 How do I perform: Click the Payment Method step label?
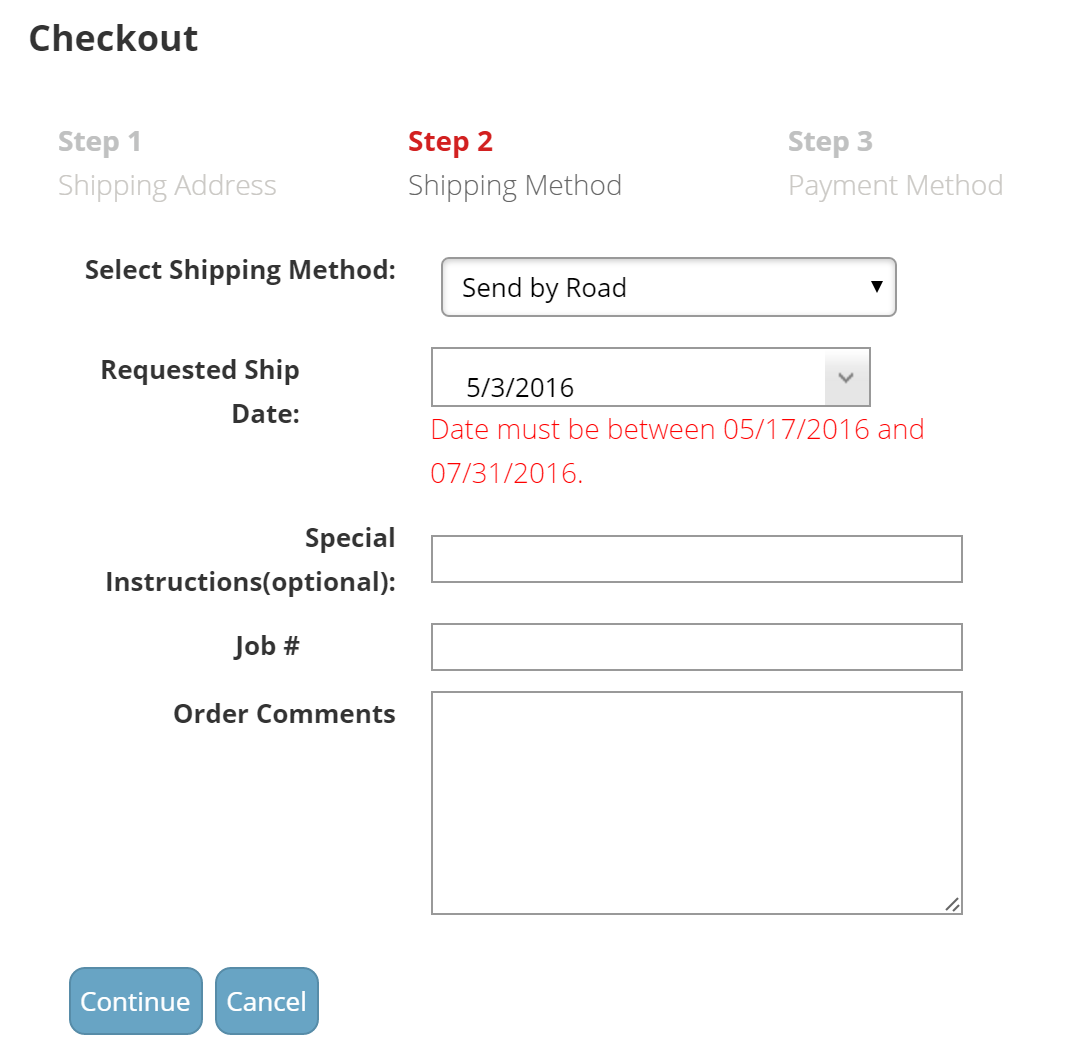pos(895,186)
